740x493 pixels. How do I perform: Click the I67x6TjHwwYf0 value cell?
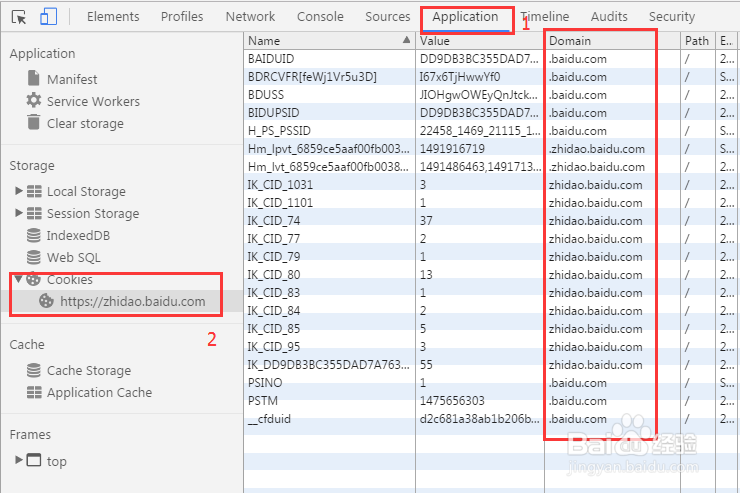click(460, 76)
